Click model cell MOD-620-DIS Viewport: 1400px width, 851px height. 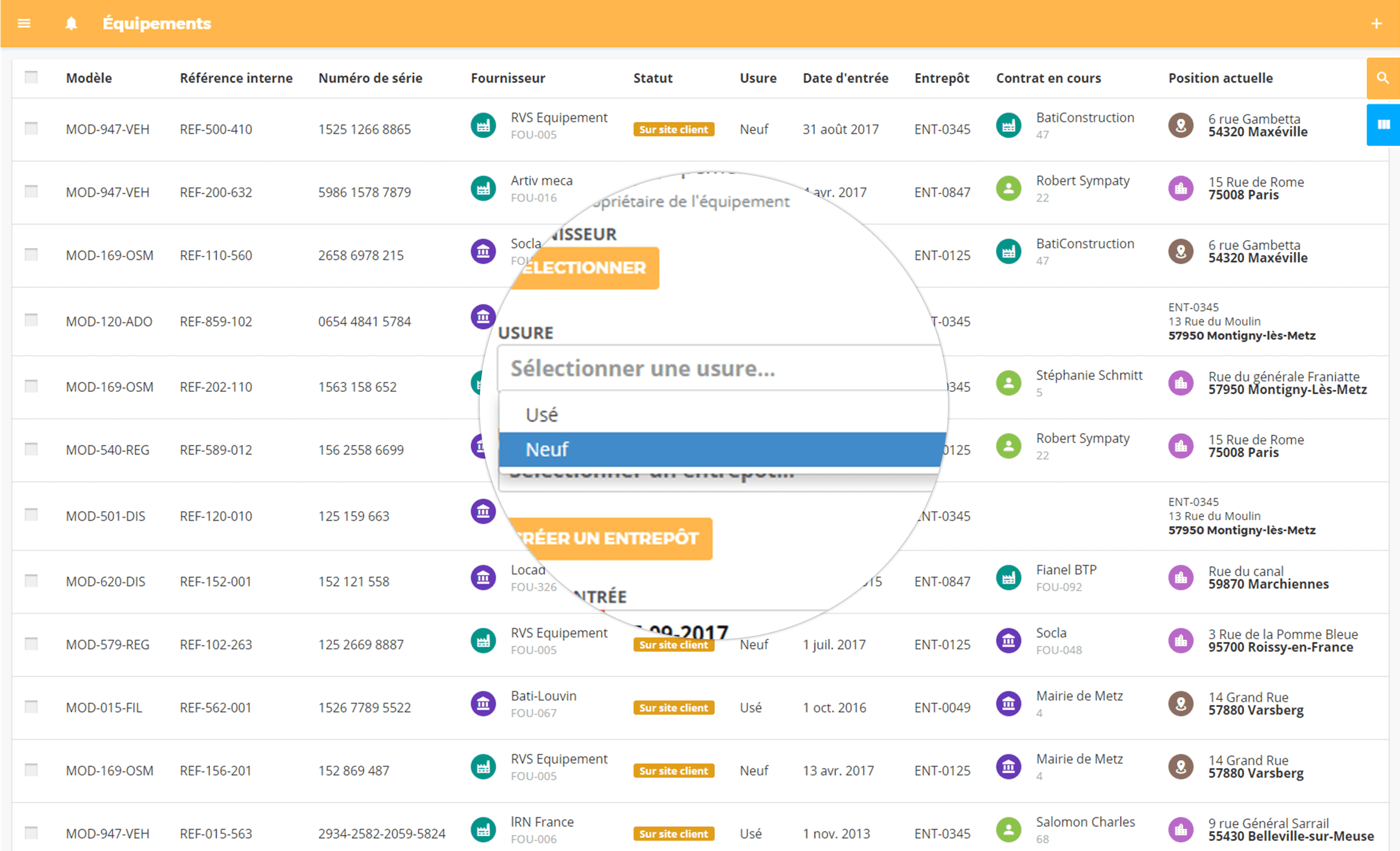[106, 582]
